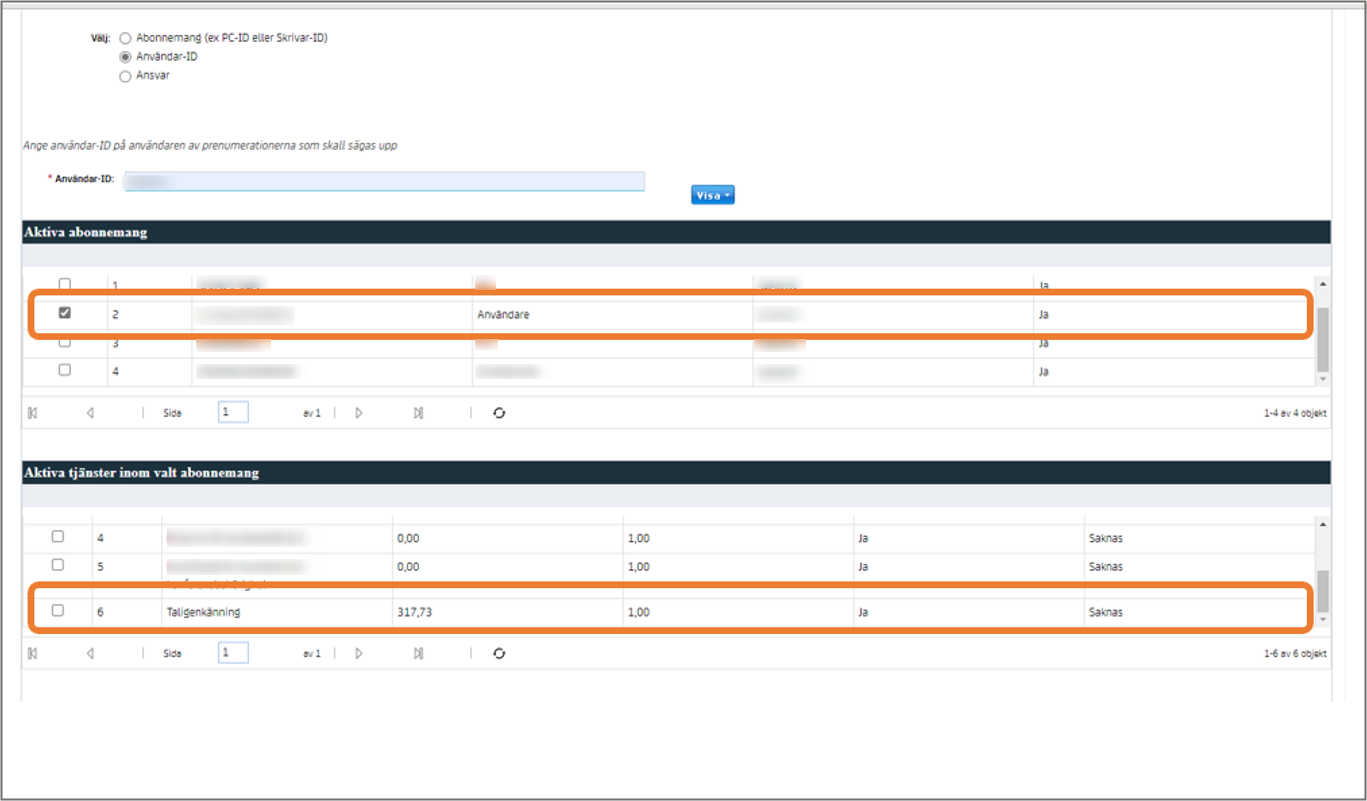The height and width of the screenshot is (801, 1367).
Task: Select the Abonnemang radio option
Action: (125, 39)
